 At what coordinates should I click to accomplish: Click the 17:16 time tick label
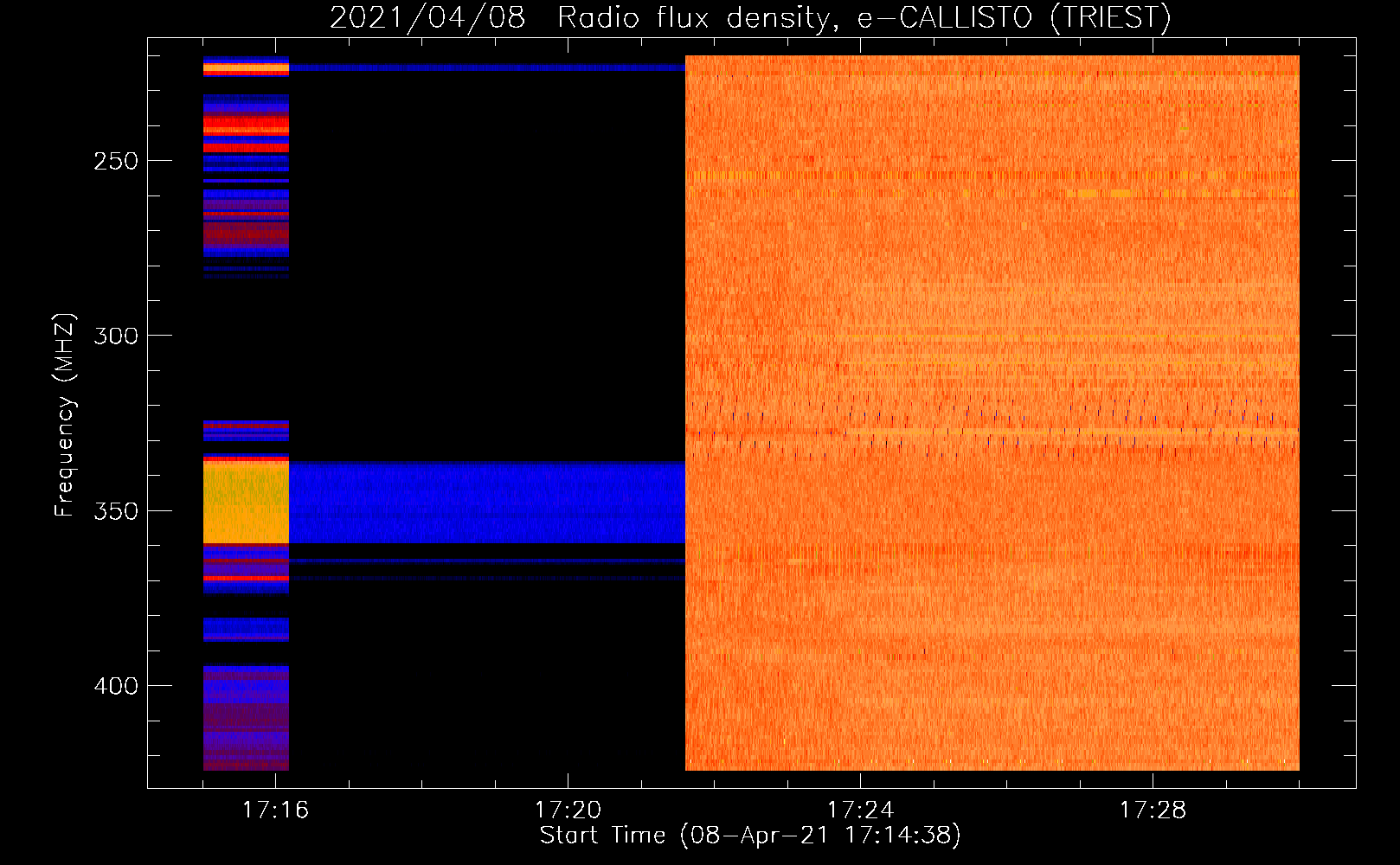pos(275,811)
